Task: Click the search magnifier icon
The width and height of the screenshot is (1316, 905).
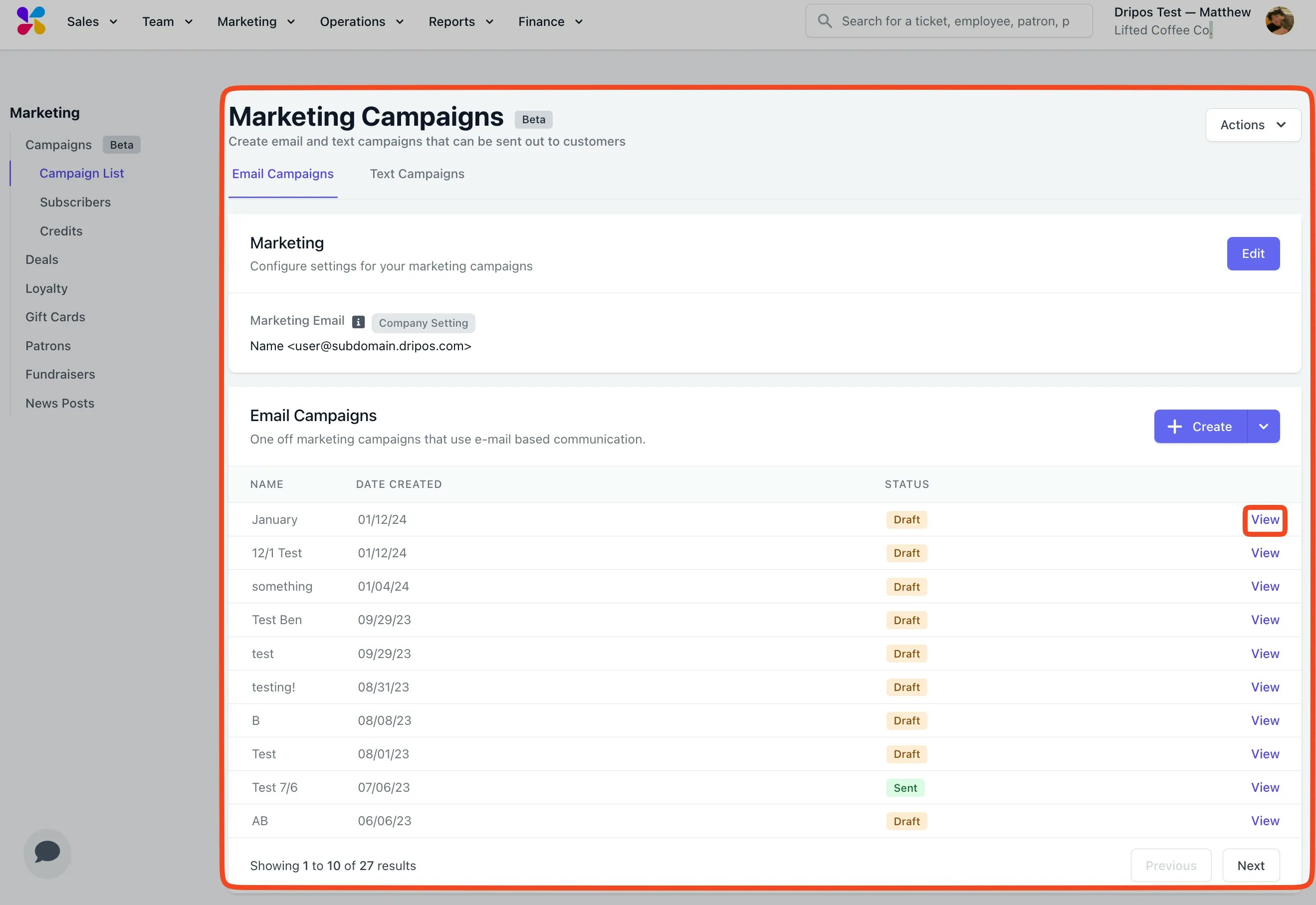Action: pyautogui.click(x=825, y=21)
